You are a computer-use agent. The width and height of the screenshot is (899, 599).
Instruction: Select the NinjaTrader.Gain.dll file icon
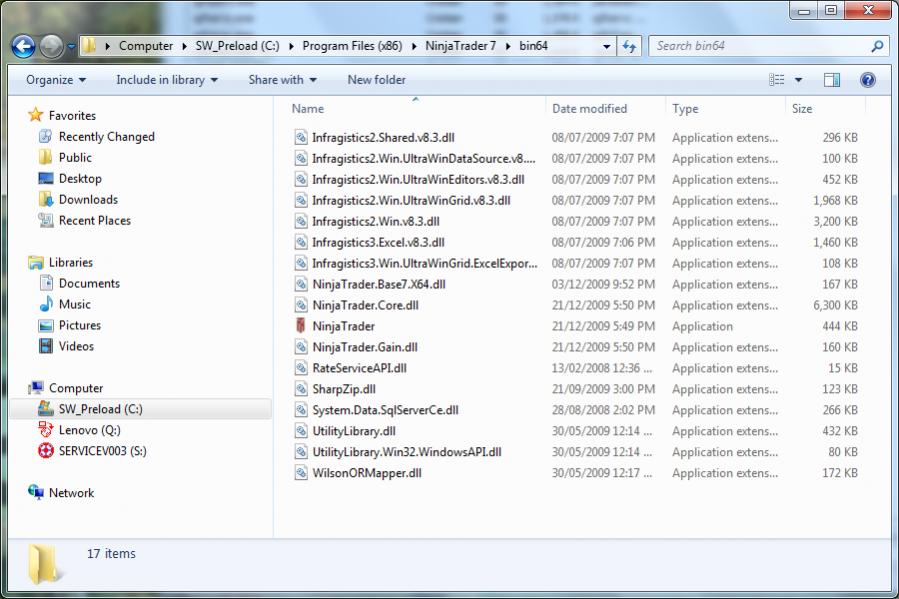[300, 347]
